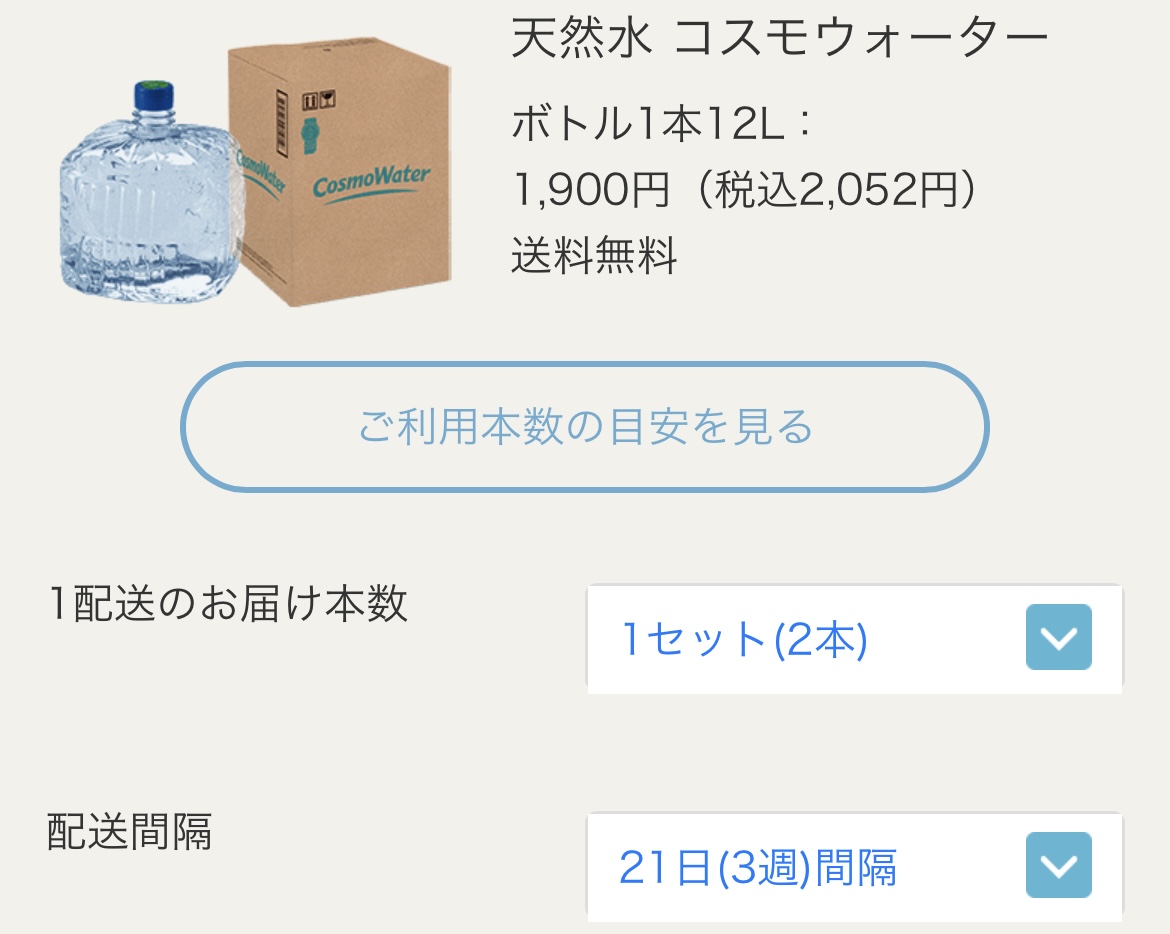Click the ボトル1本12L description text
The image size is (1170, 934).
pyautogui.click(x=661, y=123)
